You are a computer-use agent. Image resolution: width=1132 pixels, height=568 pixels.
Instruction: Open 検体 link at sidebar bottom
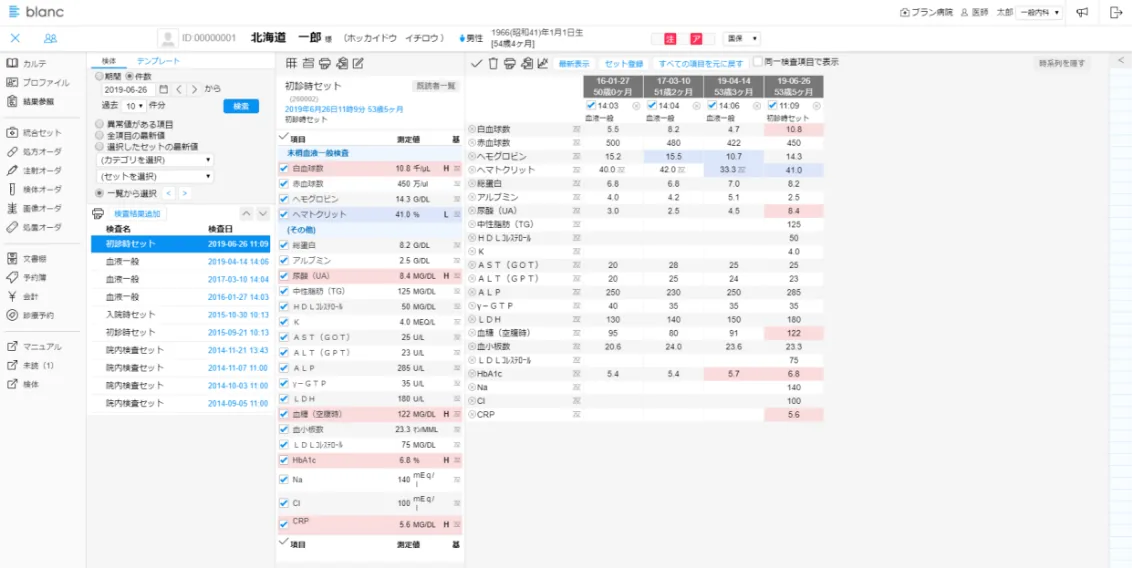(23, 384)
